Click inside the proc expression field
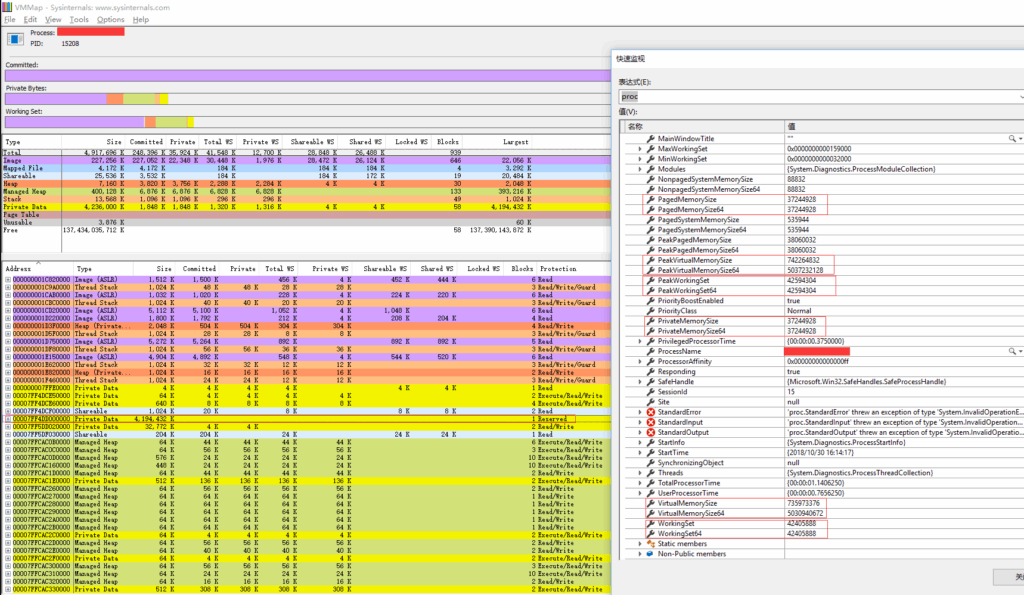1024x595 pixels. pos(800,96)
